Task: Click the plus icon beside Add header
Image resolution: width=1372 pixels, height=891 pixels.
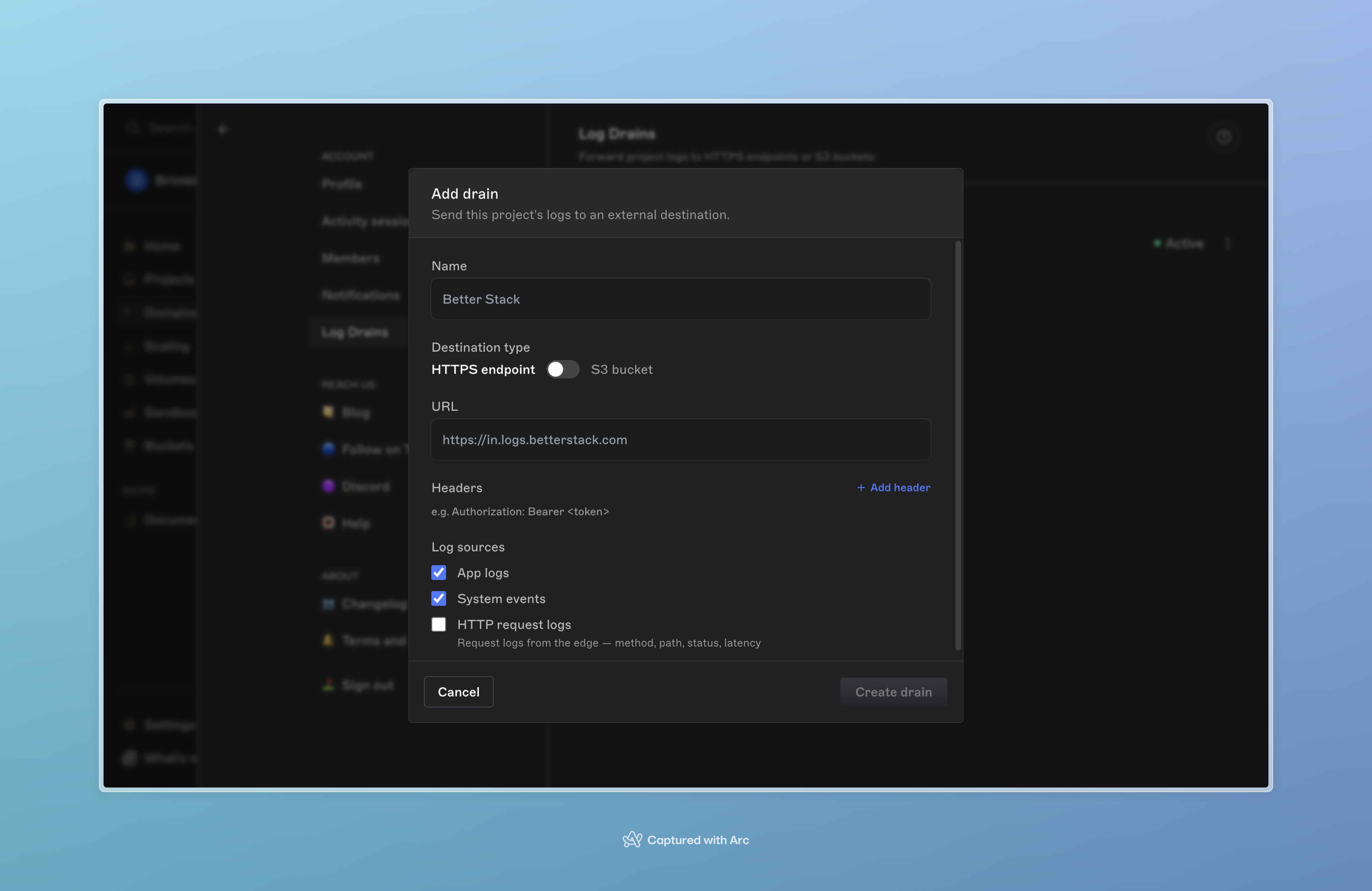Action: click(x=861, y=488)
